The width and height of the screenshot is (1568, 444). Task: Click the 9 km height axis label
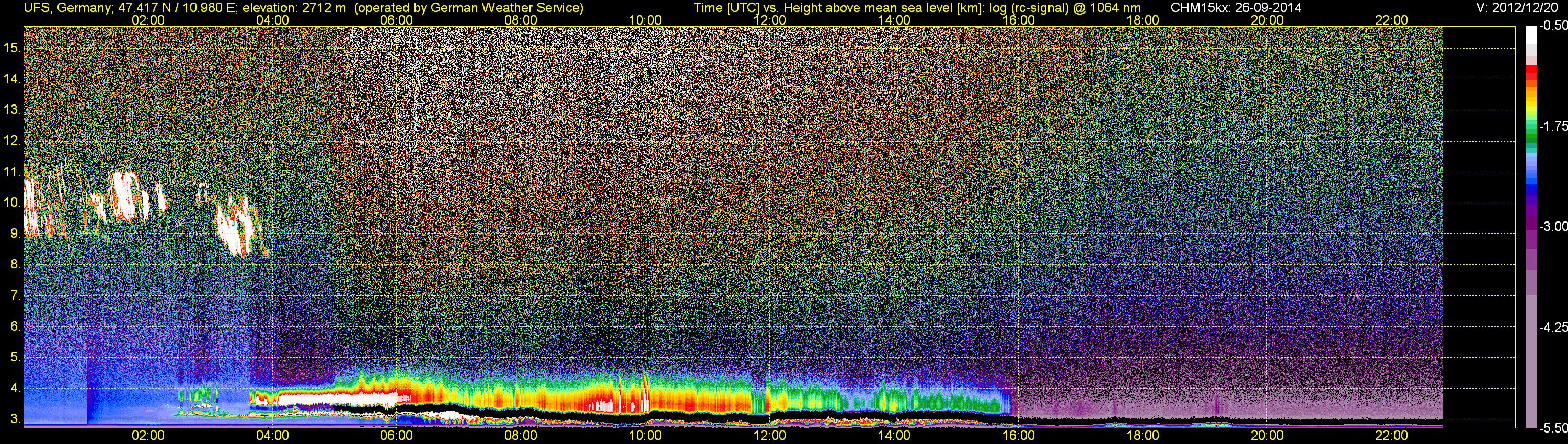(15, 233)
